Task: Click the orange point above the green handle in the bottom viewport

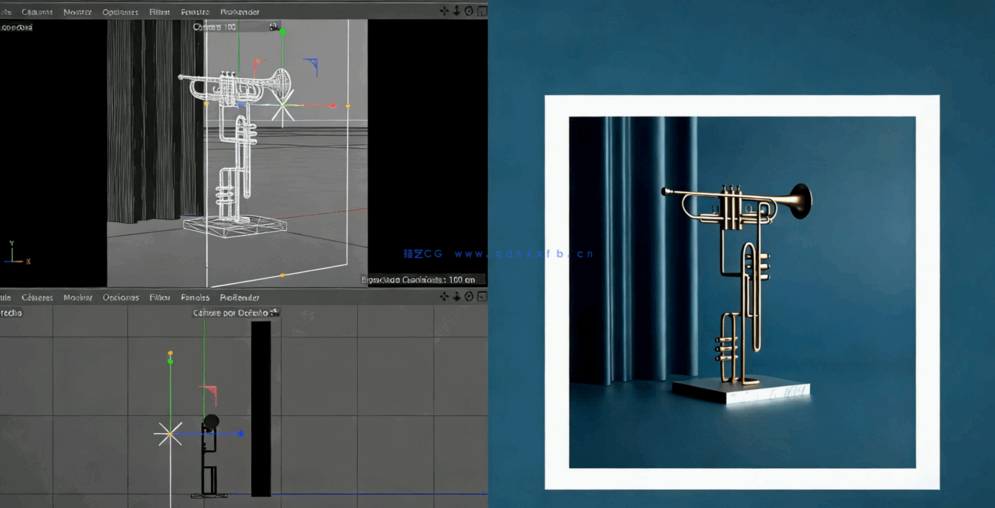Action: click(170, 353)
